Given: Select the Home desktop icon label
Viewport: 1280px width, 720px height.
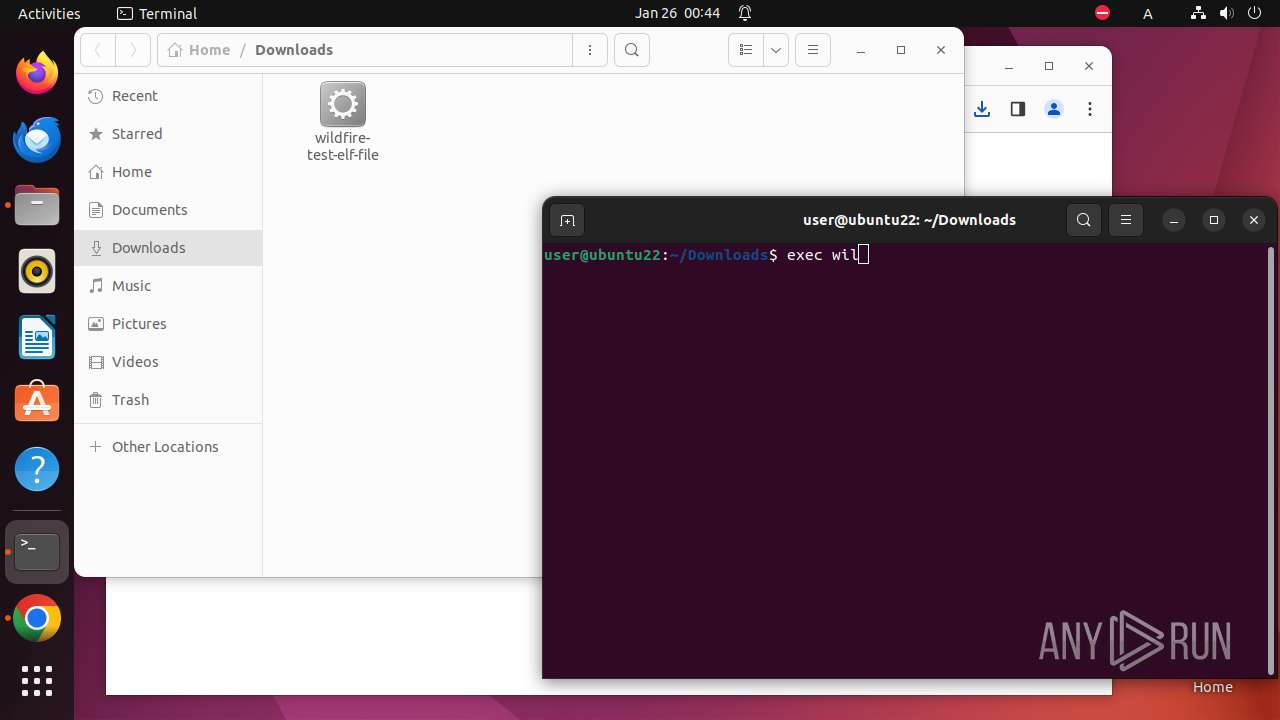Looking at the screenshot, I should (1212, 687).
